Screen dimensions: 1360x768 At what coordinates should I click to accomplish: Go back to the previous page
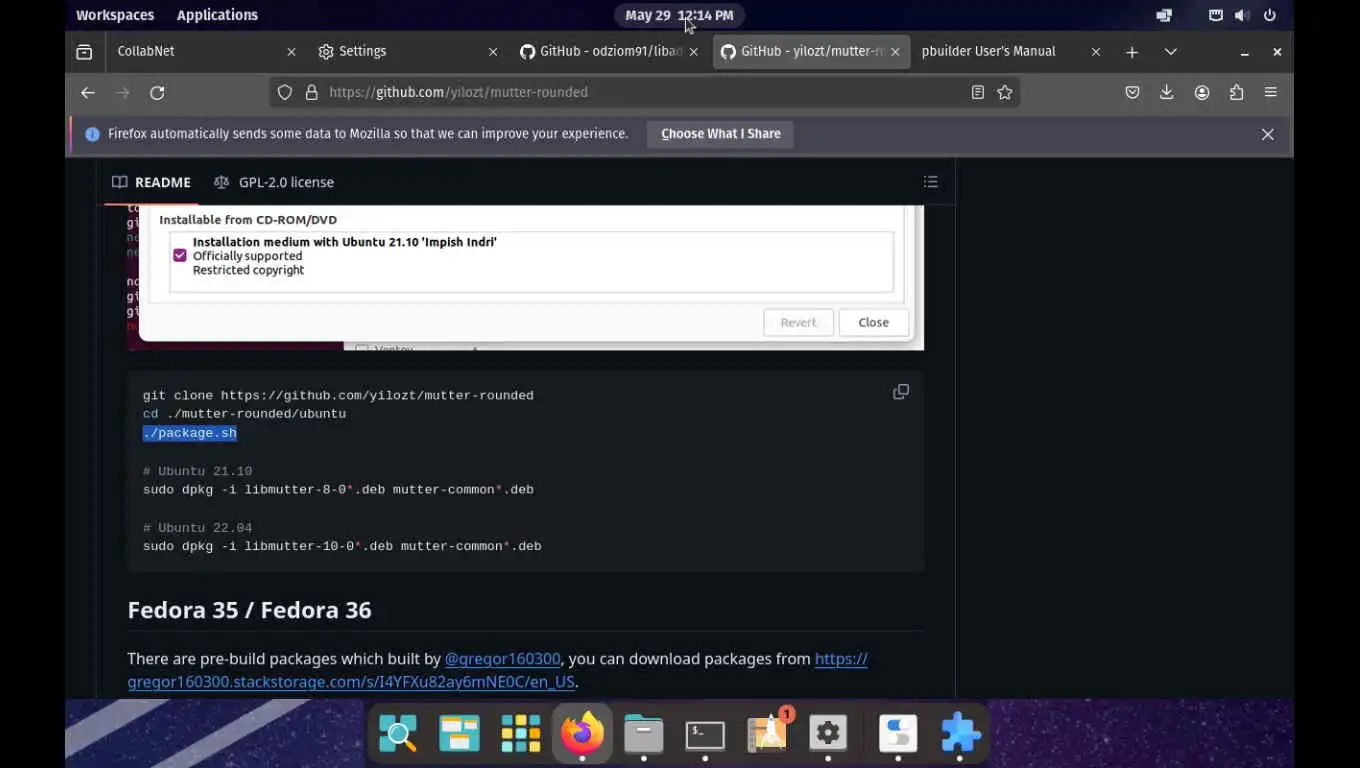88,92
